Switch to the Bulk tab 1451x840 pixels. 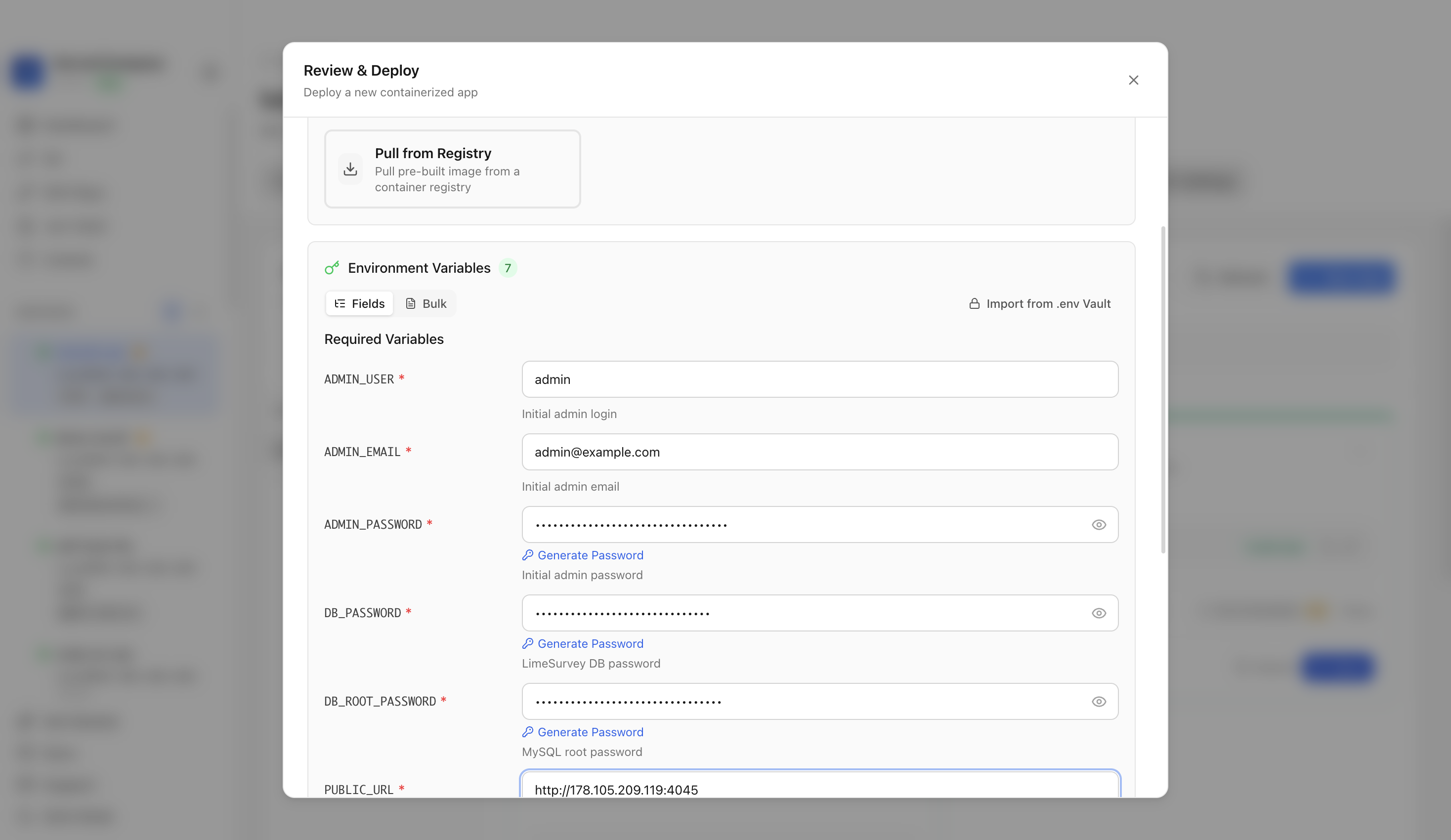(426, 303)
